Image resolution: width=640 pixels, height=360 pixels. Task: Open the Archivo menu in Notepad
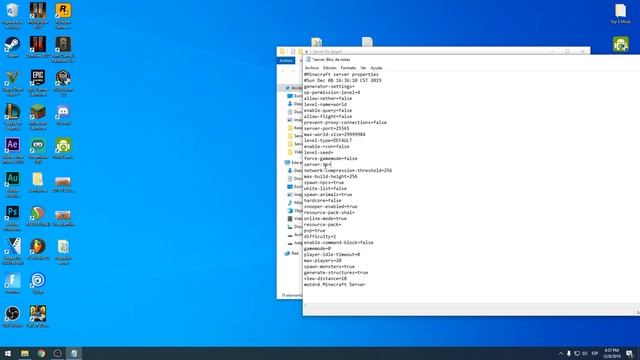[312, 68]
